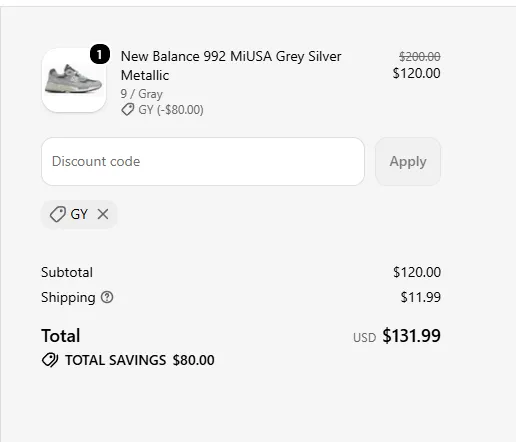This screenshot has height=442, width=516.
Task: Click the tag icon next to GY (-$80.00)
Action: click(x=128, y=109)
